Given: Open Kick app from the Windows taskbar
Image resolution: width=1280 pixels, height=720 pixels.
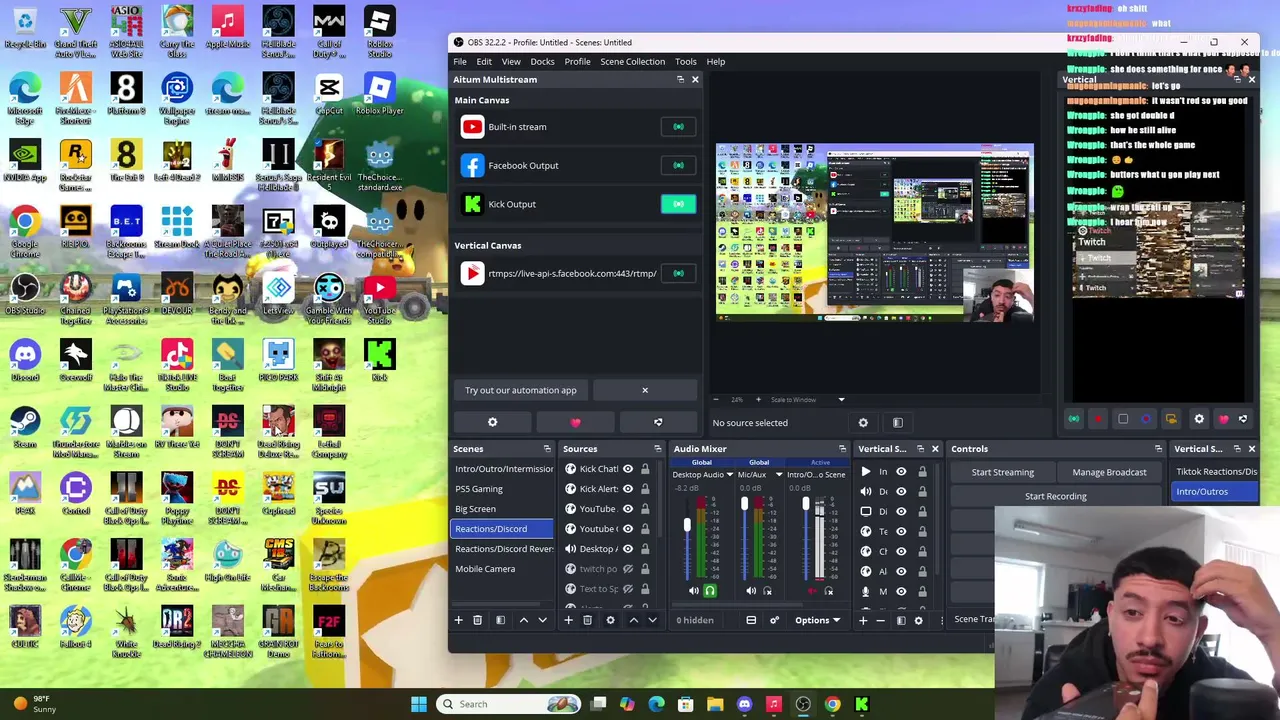Looking at the screenshot, I should click(x=861, y=704).
